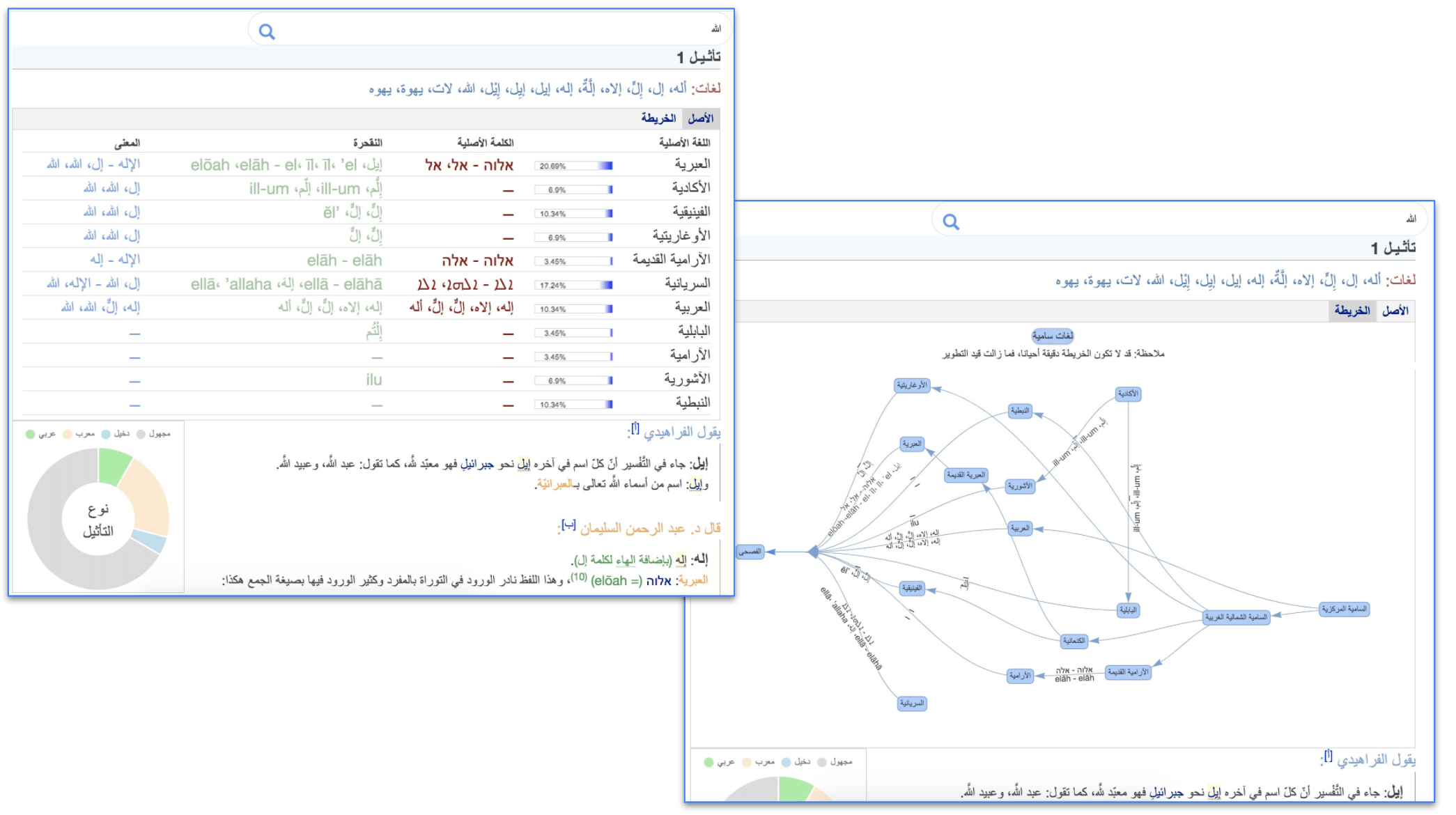Viewport: 1456px width, 815px height.
Task: Click the search magnifier in the map window
Action: click(x=951, y=222)
